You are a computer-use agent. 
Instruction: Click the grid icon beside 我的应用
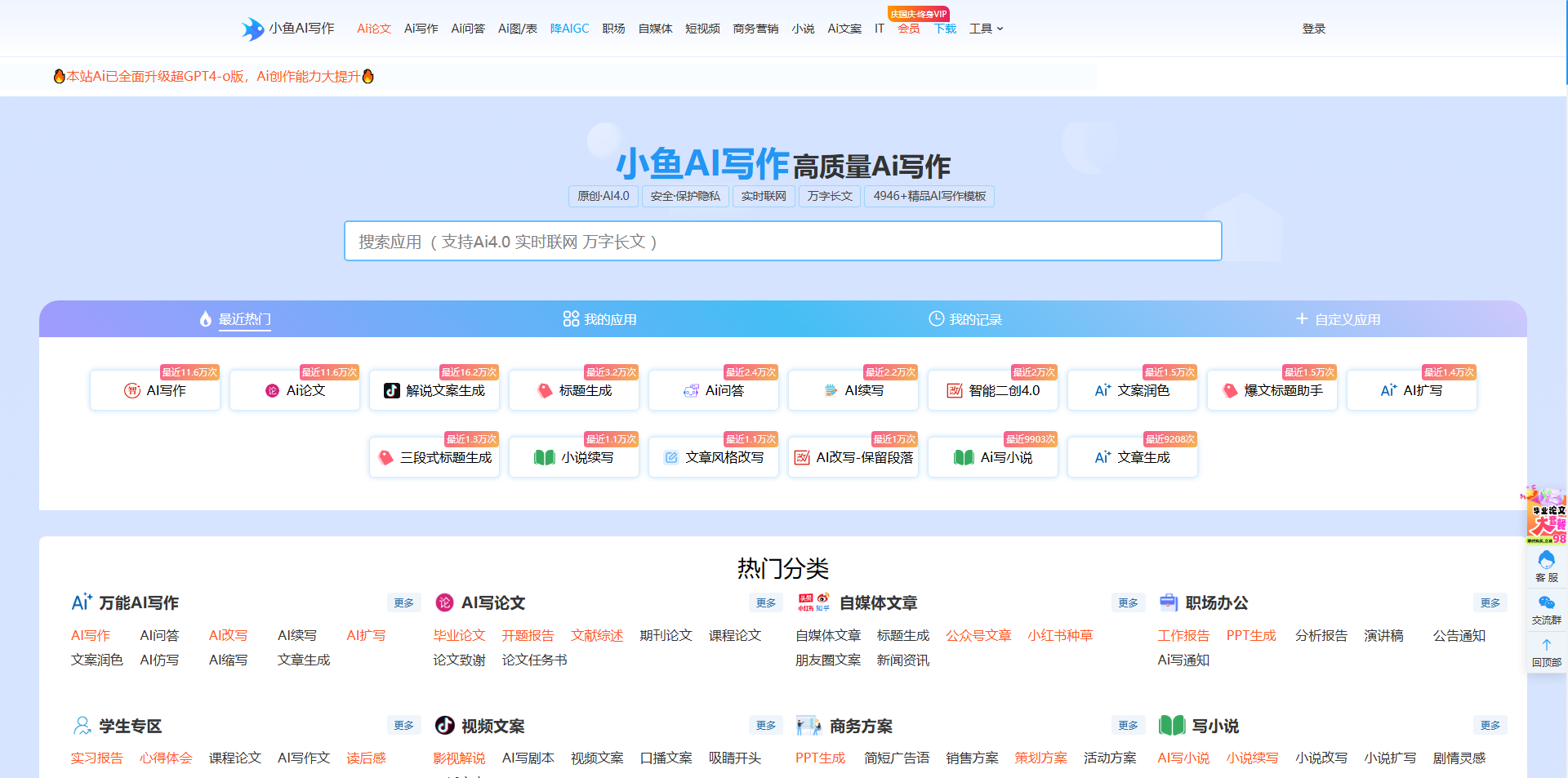(x=571, y=318)
